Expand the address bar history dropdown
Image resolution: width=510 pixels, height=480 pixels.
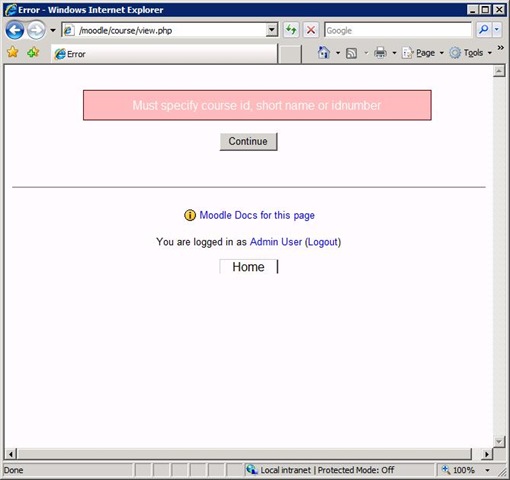272,30
